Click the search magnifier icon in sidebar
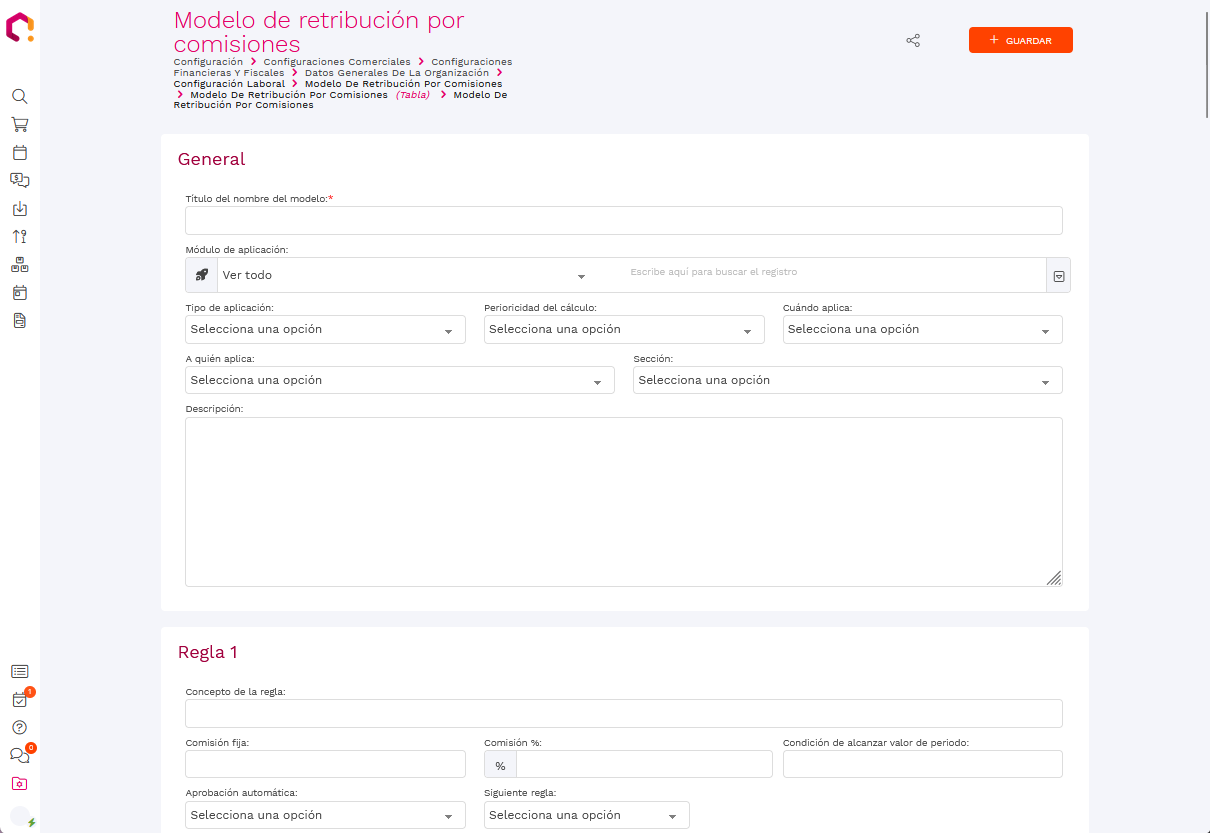1210x833 pixels. pos(19,97)
